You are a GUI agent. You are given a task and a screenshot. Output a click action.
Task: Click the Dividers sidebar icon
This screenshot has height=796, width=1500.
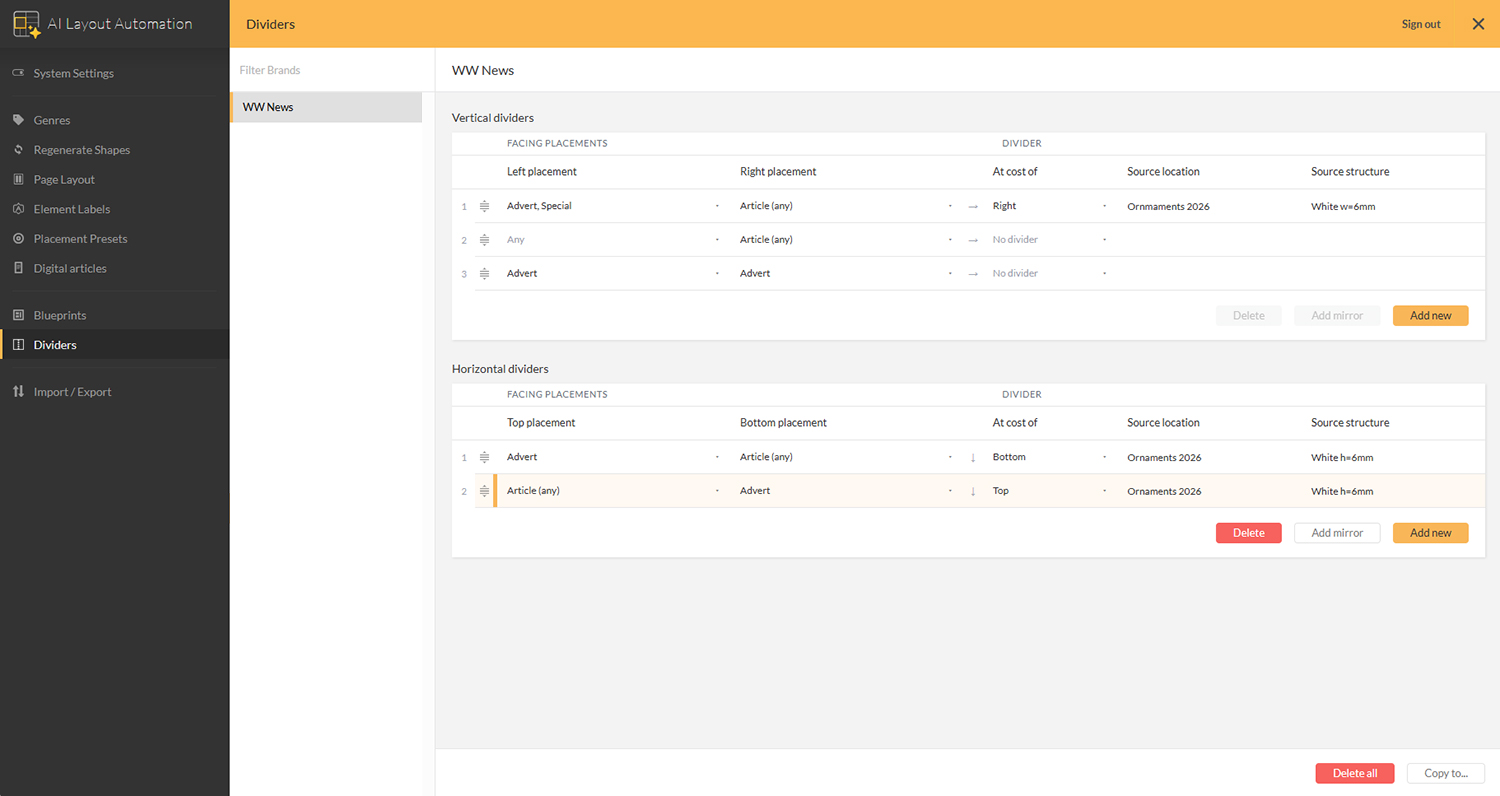[18, 345]
